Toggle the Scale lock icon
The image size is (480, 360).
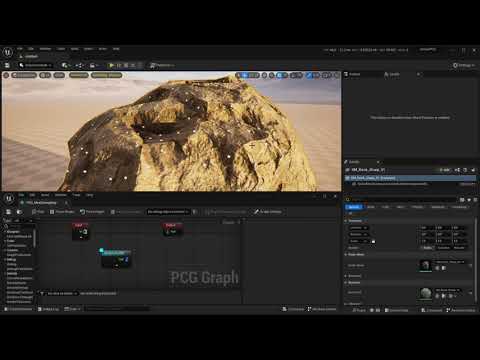[373, 241]
